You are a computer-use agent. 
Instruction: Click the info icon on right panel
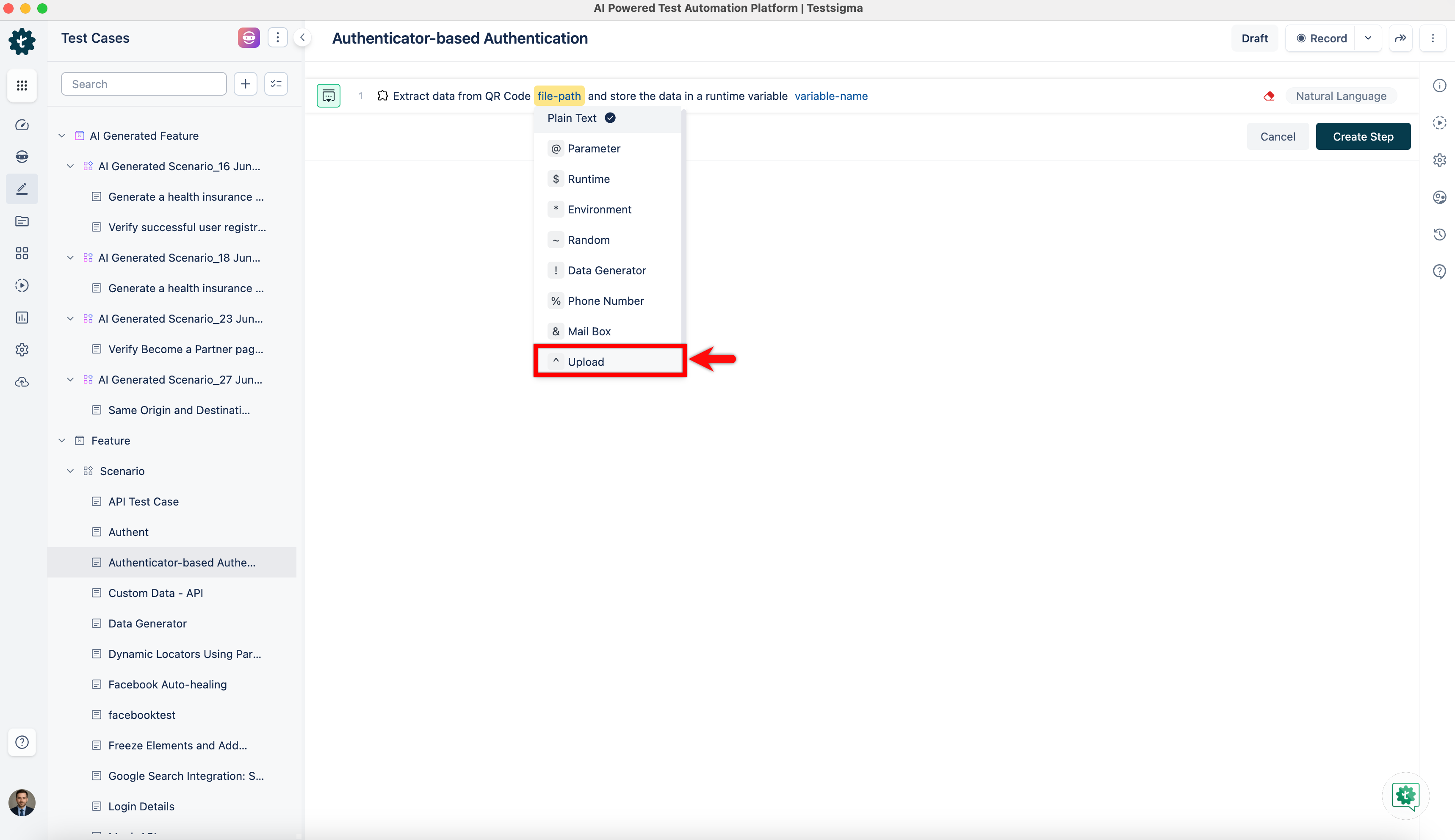pos(1439,86)
